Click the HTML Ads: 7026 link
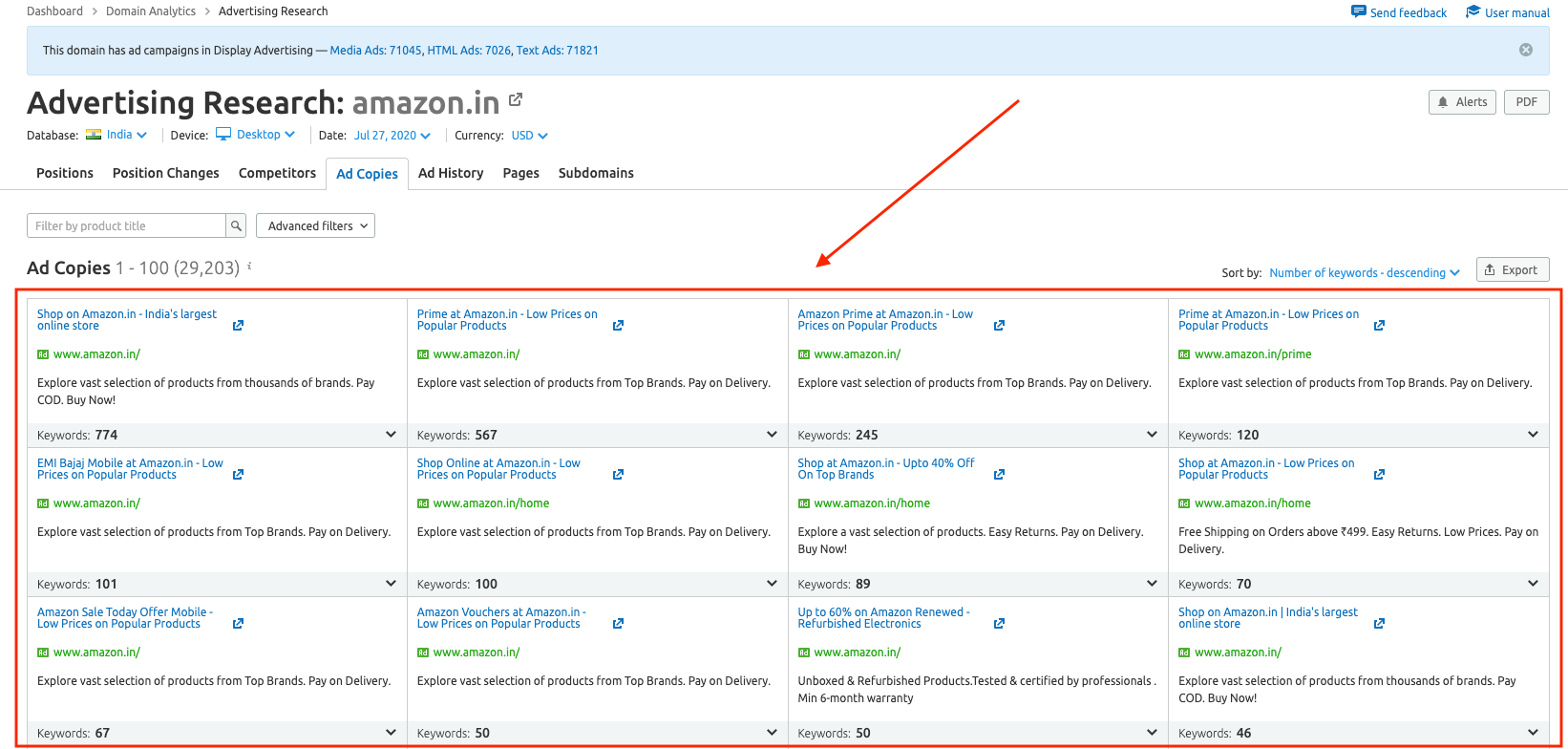This screenshot has height=749, width=1568. (469, 51)
